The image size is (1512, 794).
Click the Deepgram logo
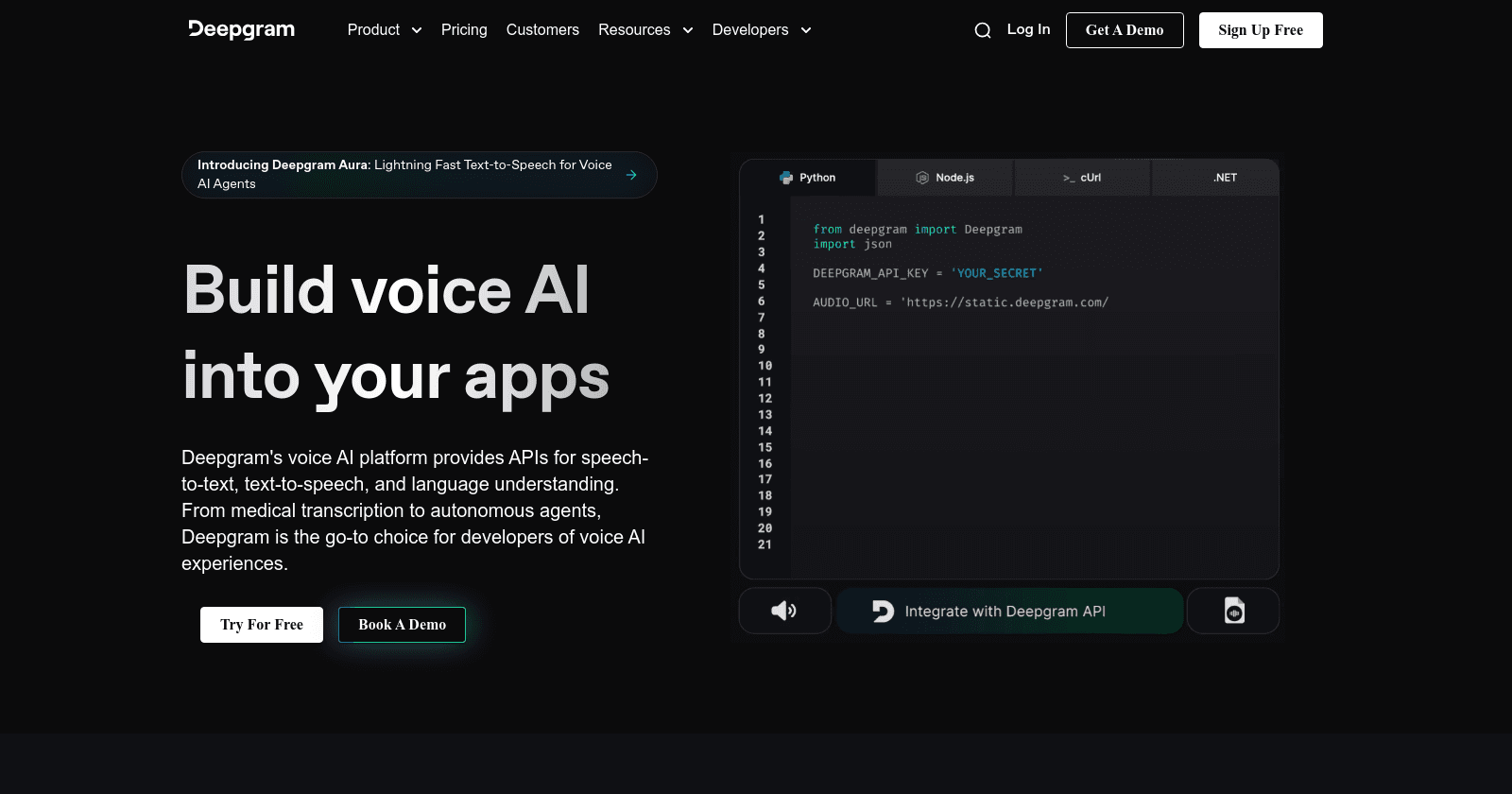241,29
